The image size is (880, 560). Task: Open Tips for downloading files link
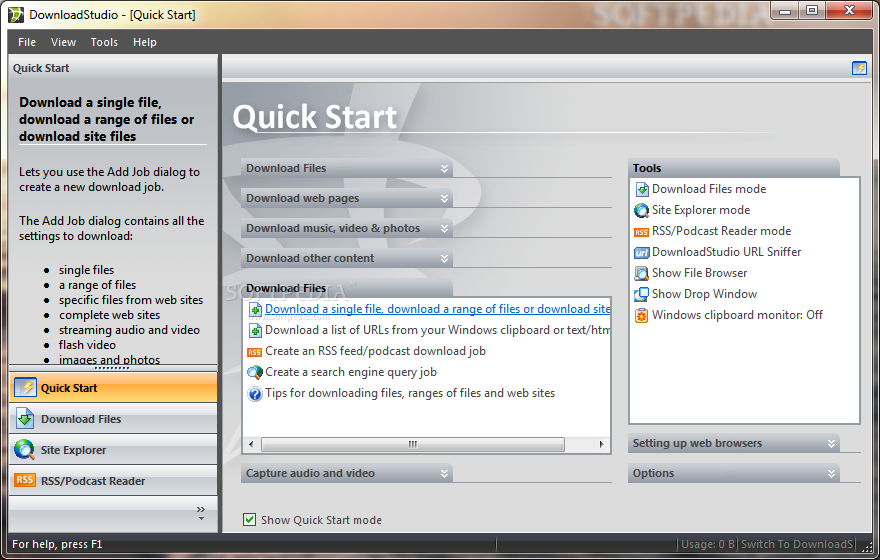click(x=410, y=393)
